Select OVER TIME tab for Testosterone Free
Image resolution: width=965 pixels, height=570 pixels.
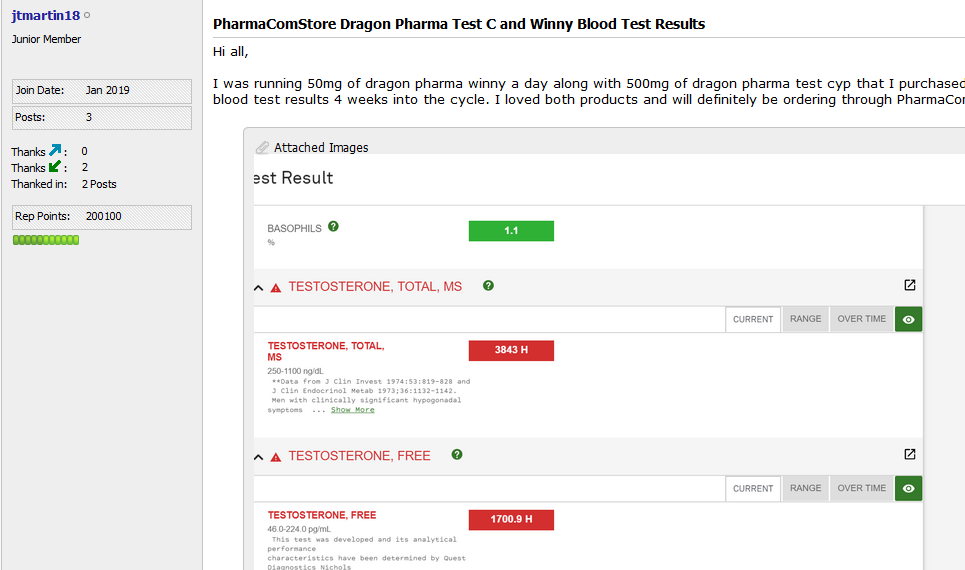click(x=861, y=488)
